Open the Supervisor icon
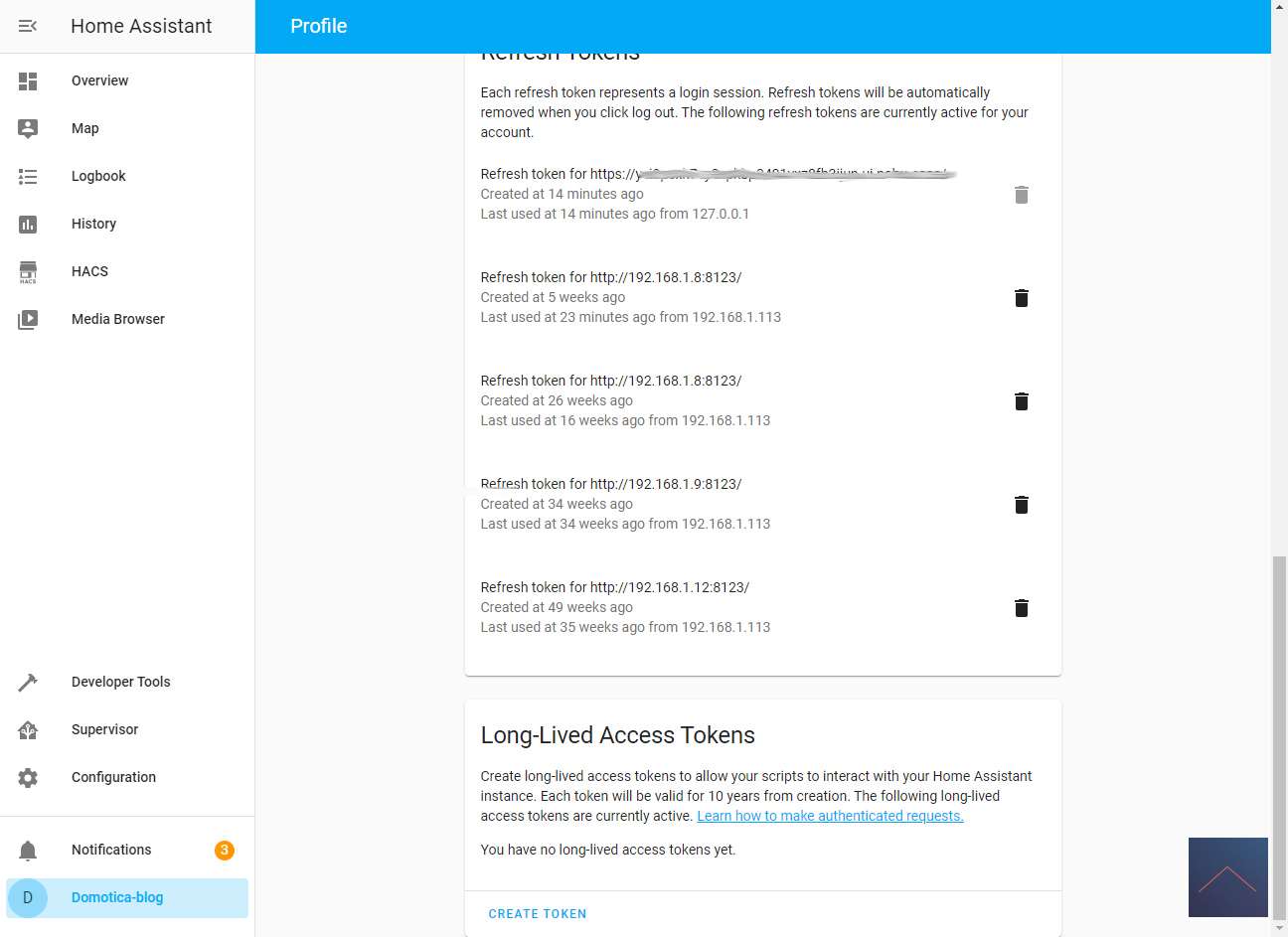 click(x=28, y=729)
